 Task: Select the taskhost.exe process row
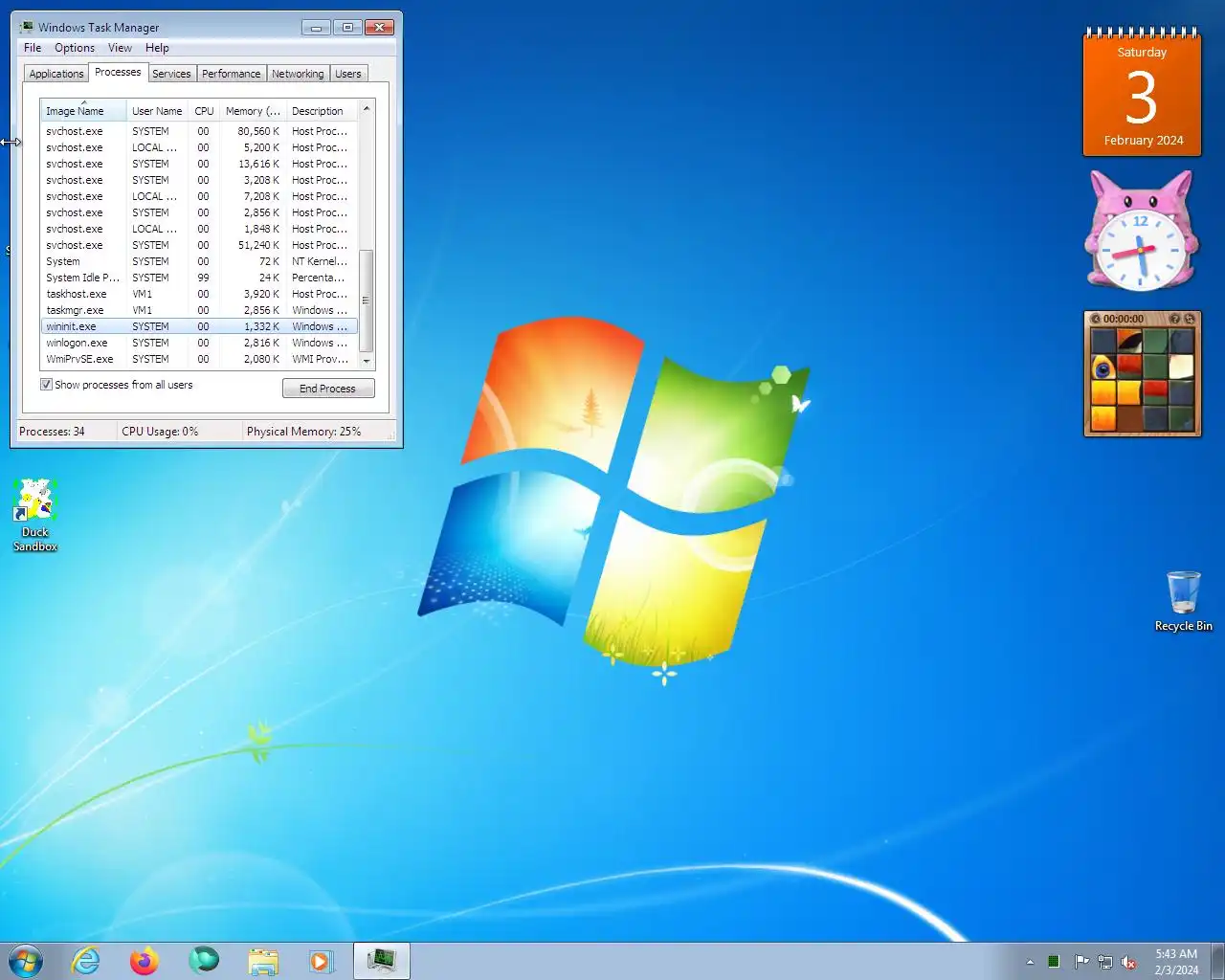pos(199,294)
